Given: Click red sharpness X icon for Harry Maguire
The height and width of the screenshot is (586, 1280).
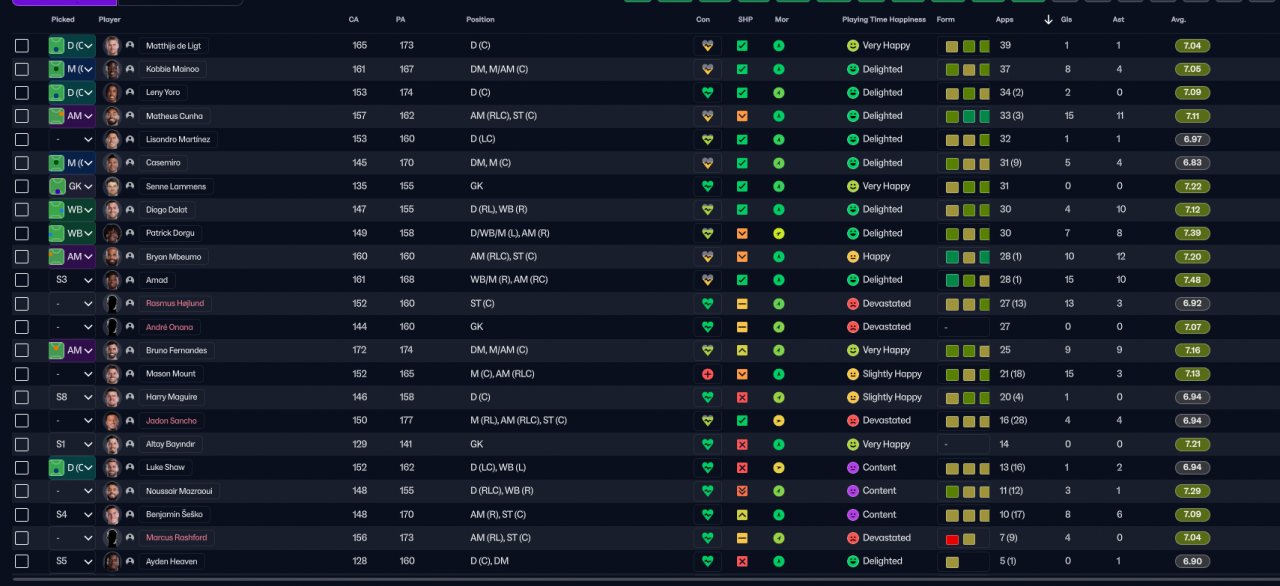Looking at the screenshot, I should pyautogui.click(x=742, y=397).
